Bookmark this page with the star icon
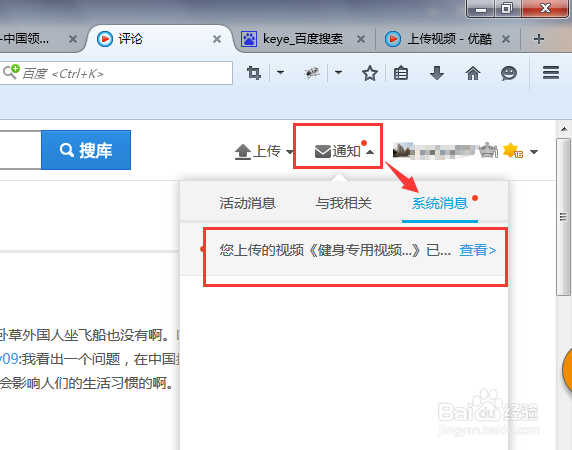Screen dimensions: 572x450 (370, 73)
